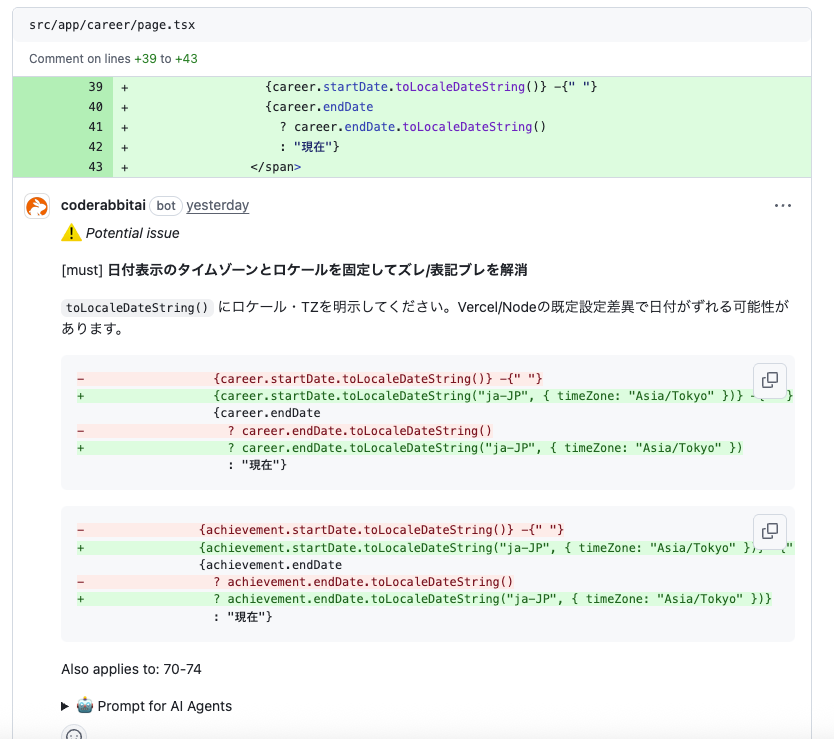Screen dimensions: 834x739
Task: Expand the Prompt for AI Agents triangle
Action: tap(67, 706)
